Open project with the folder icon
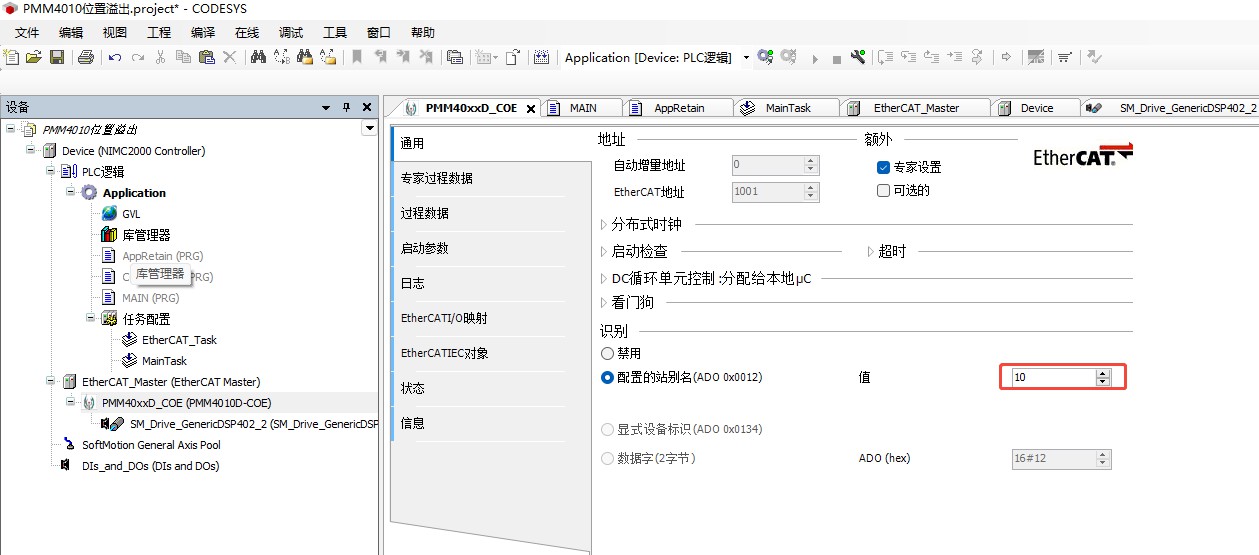The height and width of the screenshot is (555, 1259). click(x=34, y=57)
